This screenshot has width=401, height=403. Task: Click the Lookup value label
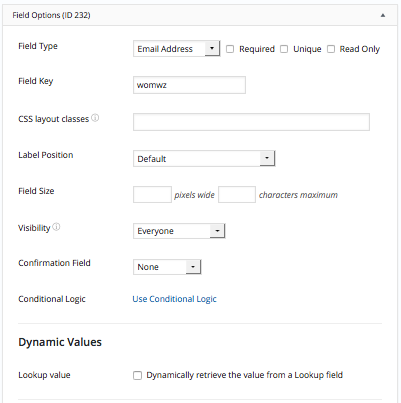(44, 375)
